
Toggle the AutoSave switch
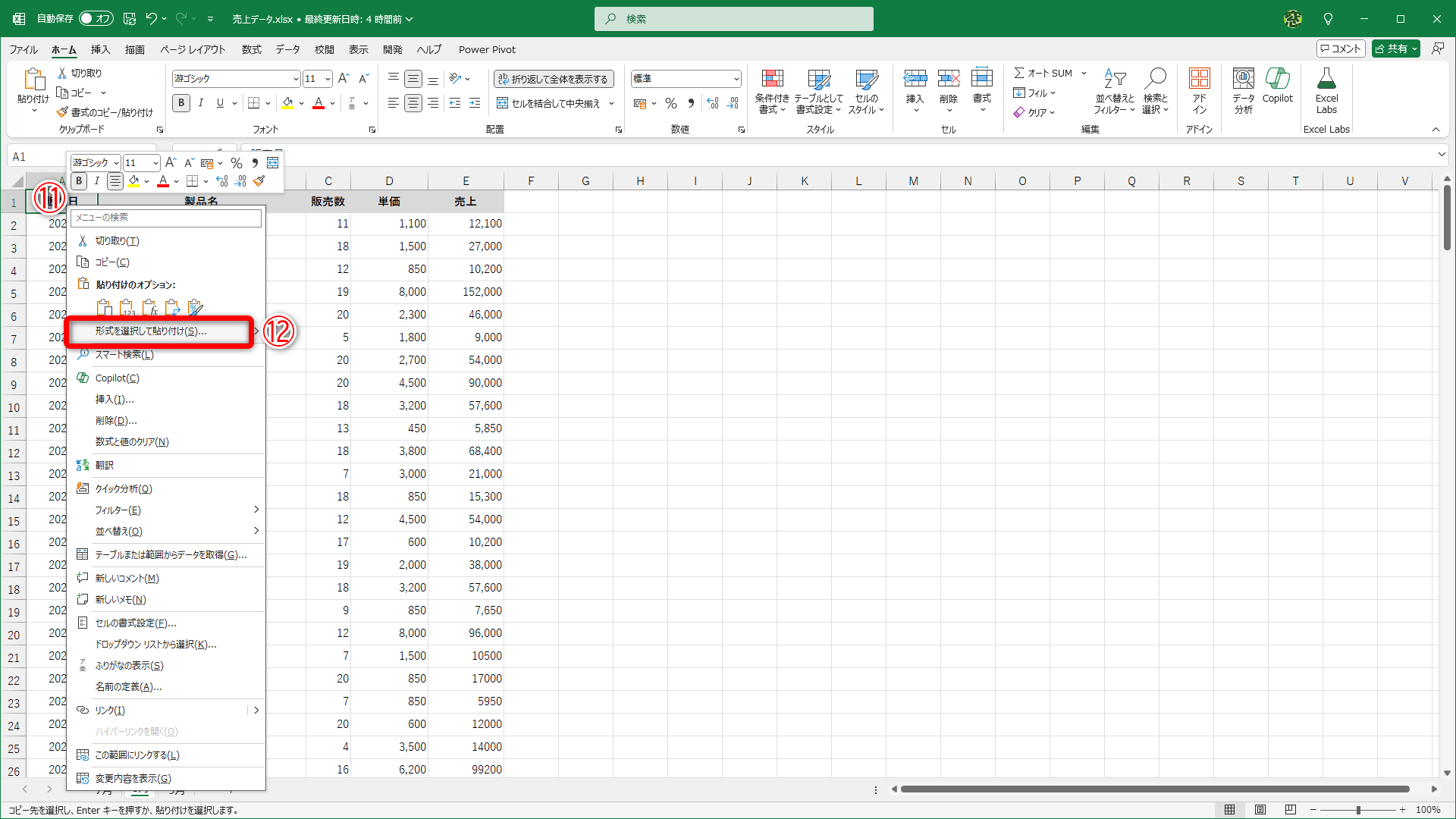click(x=96, y=18)
